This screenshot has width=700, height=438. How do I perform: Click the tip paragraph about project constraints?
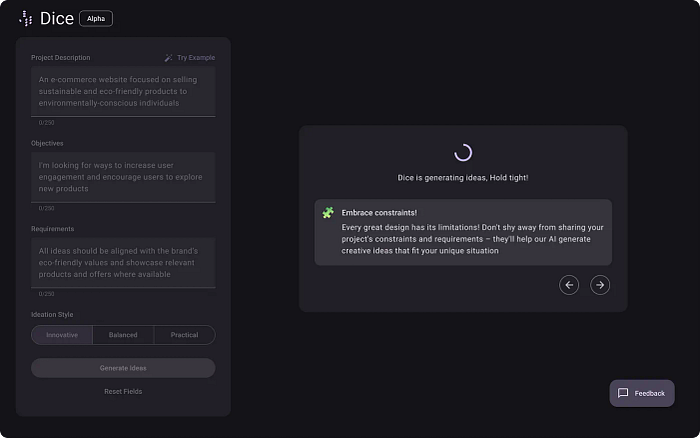472,239
